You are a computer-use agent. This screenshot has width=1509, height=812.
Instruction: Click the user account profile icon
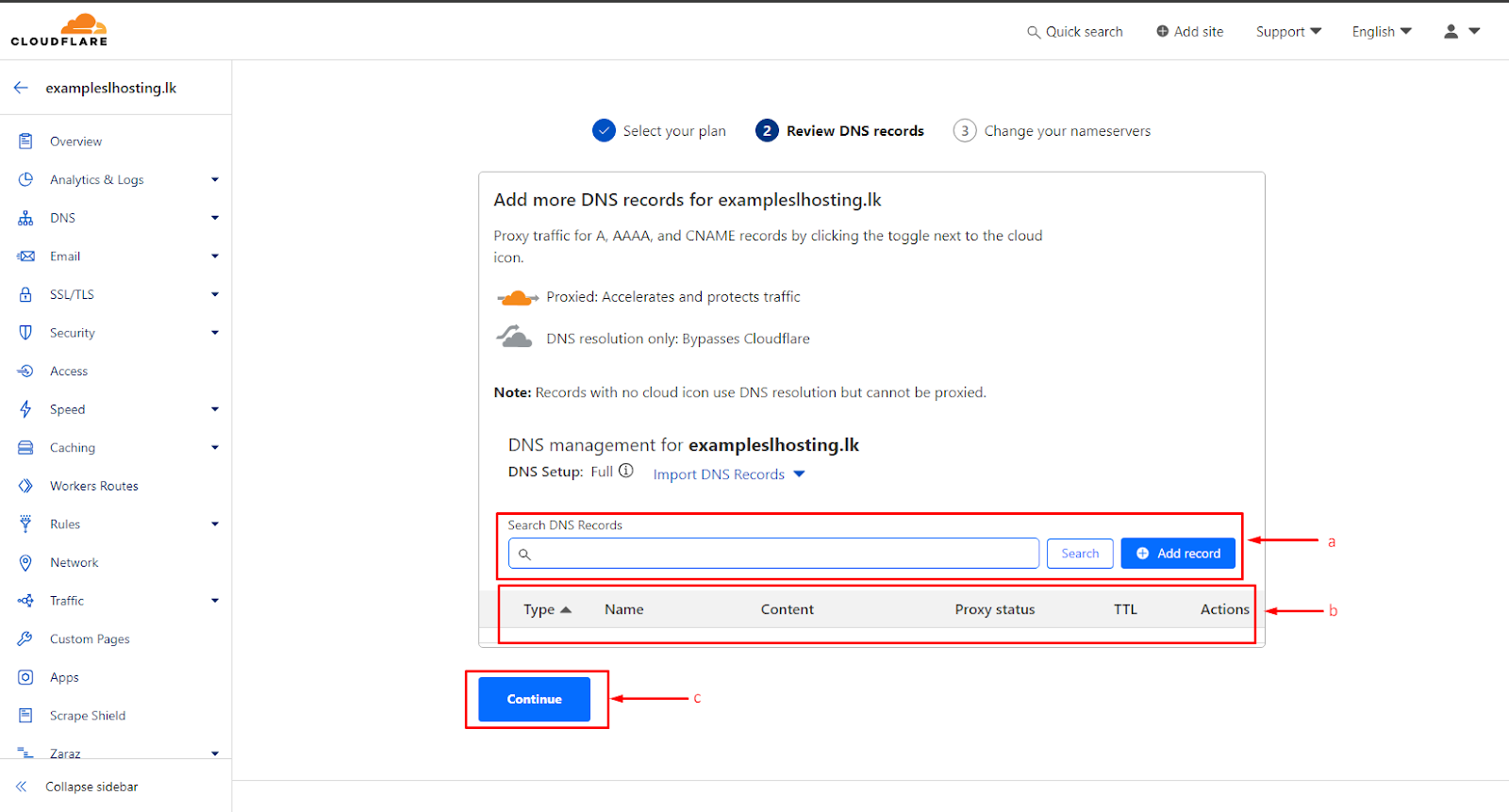click(1451, 31)
